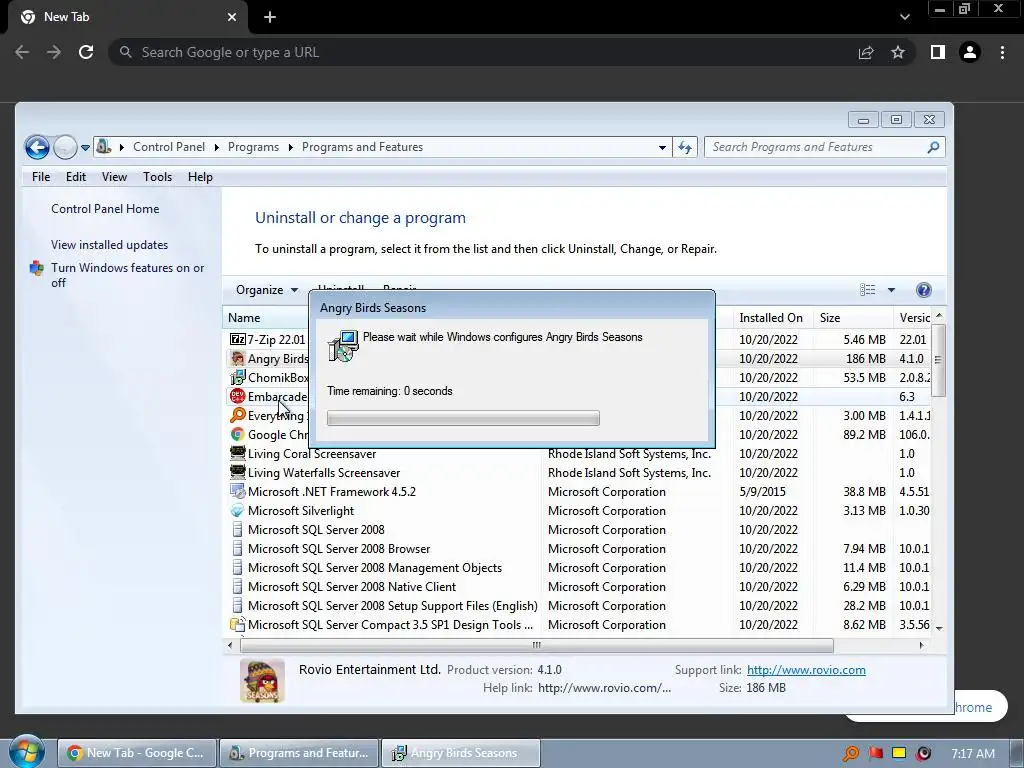Viewport: 1024px width, 768px height.
Task: Open the rovio.com support link
Action: point(806,670)
